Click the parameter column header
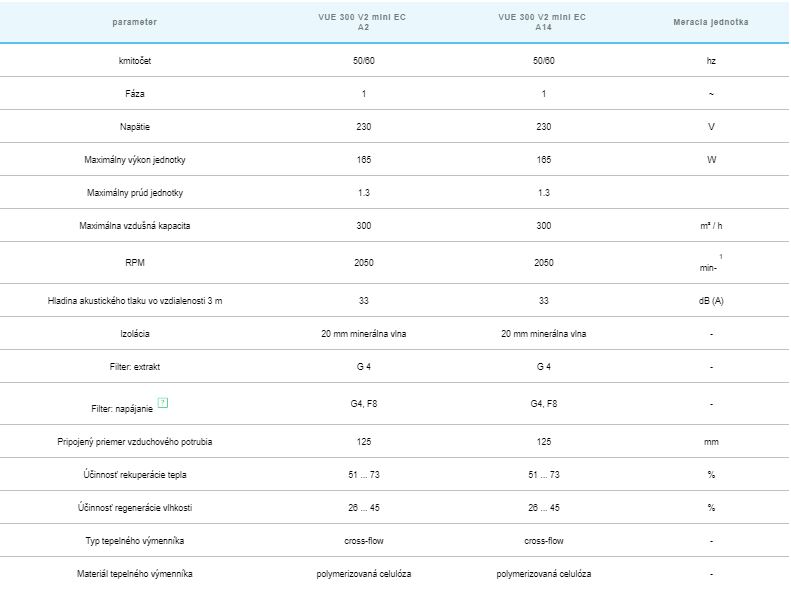 point(135,22)
